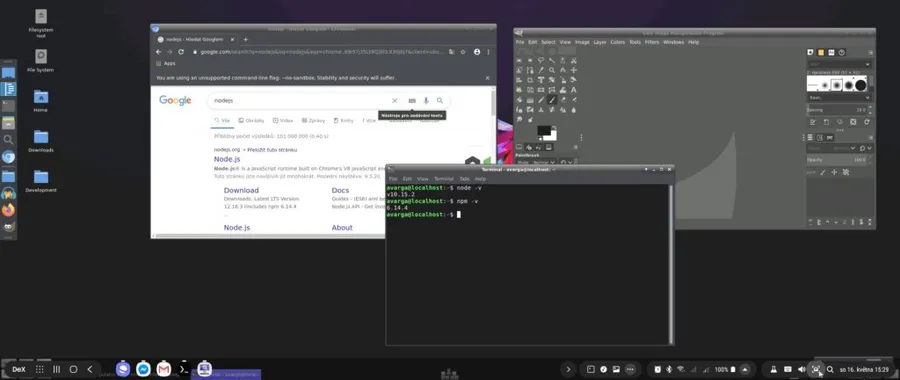
Task: Click the background white color swatch in GIMP
Action: (552, 136)
